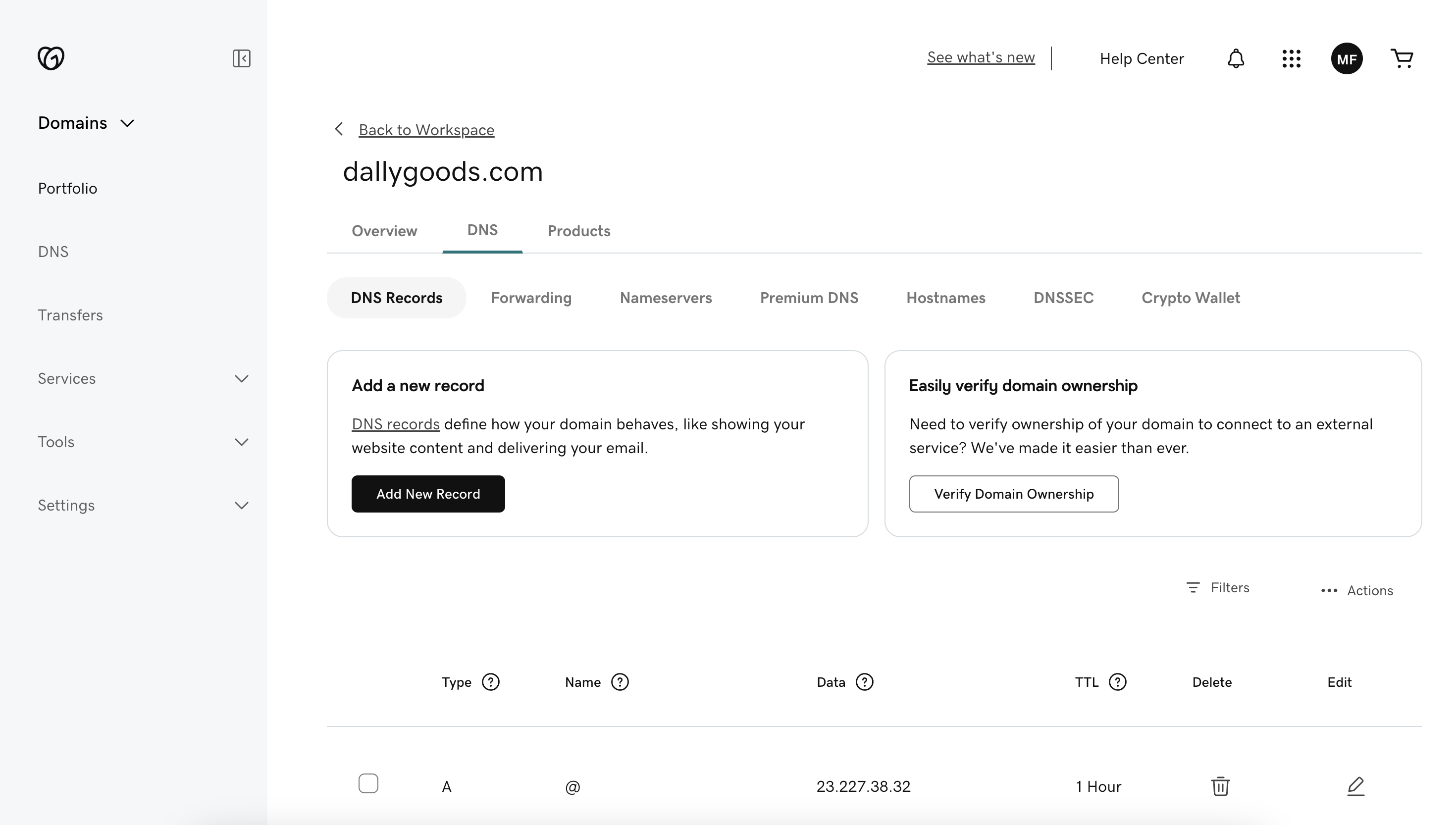The image size is (1456, 825).
Task: Open the shopping cart
Action: (x=1402, y=58)
